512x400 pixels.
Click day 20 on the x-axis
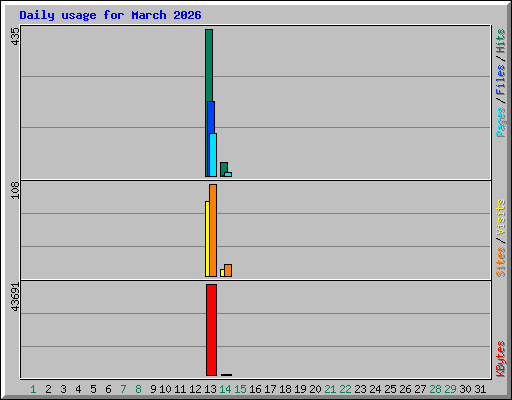click(x=315, y=389)
